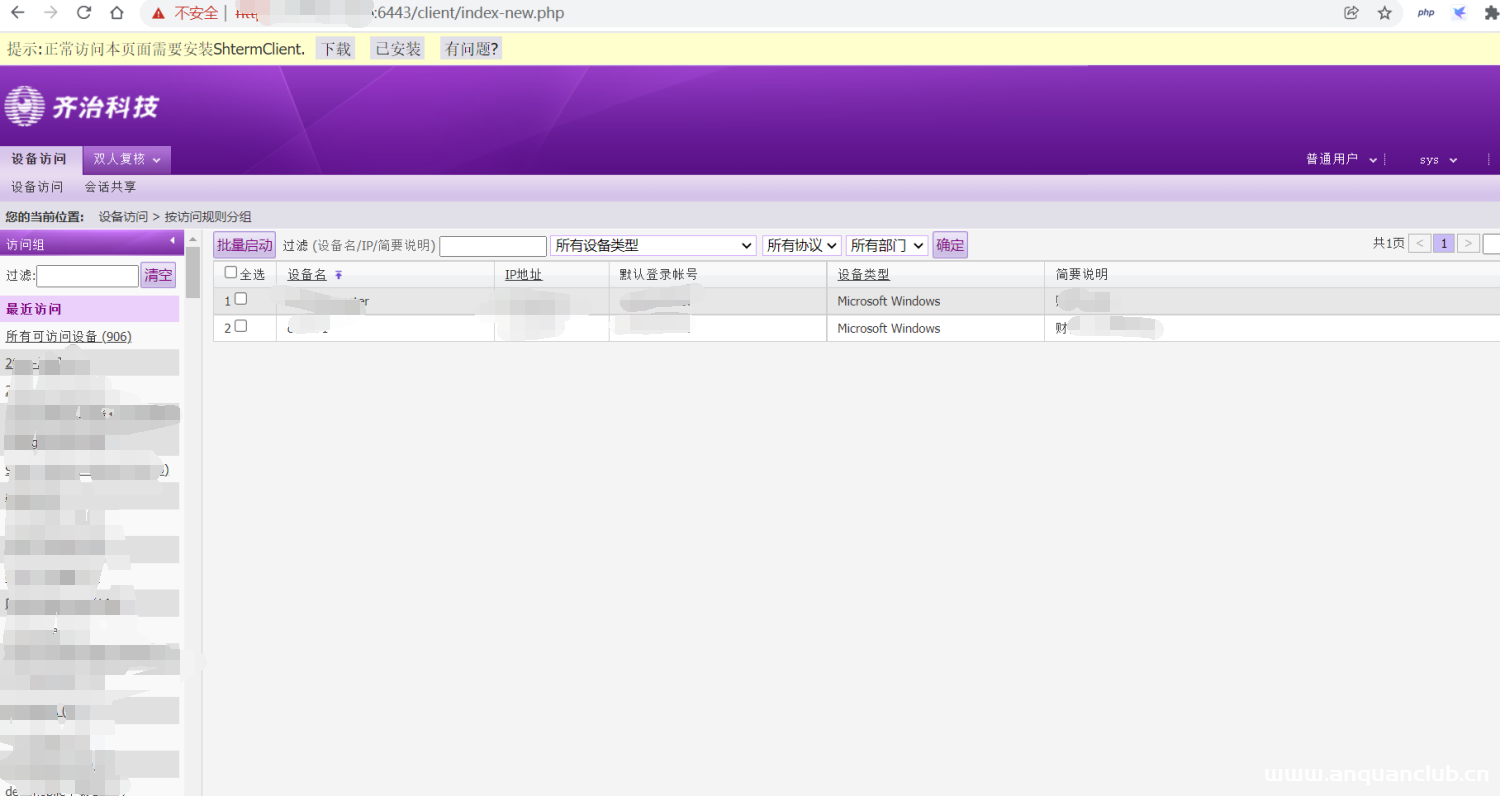Click the share icon in the browser toolbar

pos(1351,13)
